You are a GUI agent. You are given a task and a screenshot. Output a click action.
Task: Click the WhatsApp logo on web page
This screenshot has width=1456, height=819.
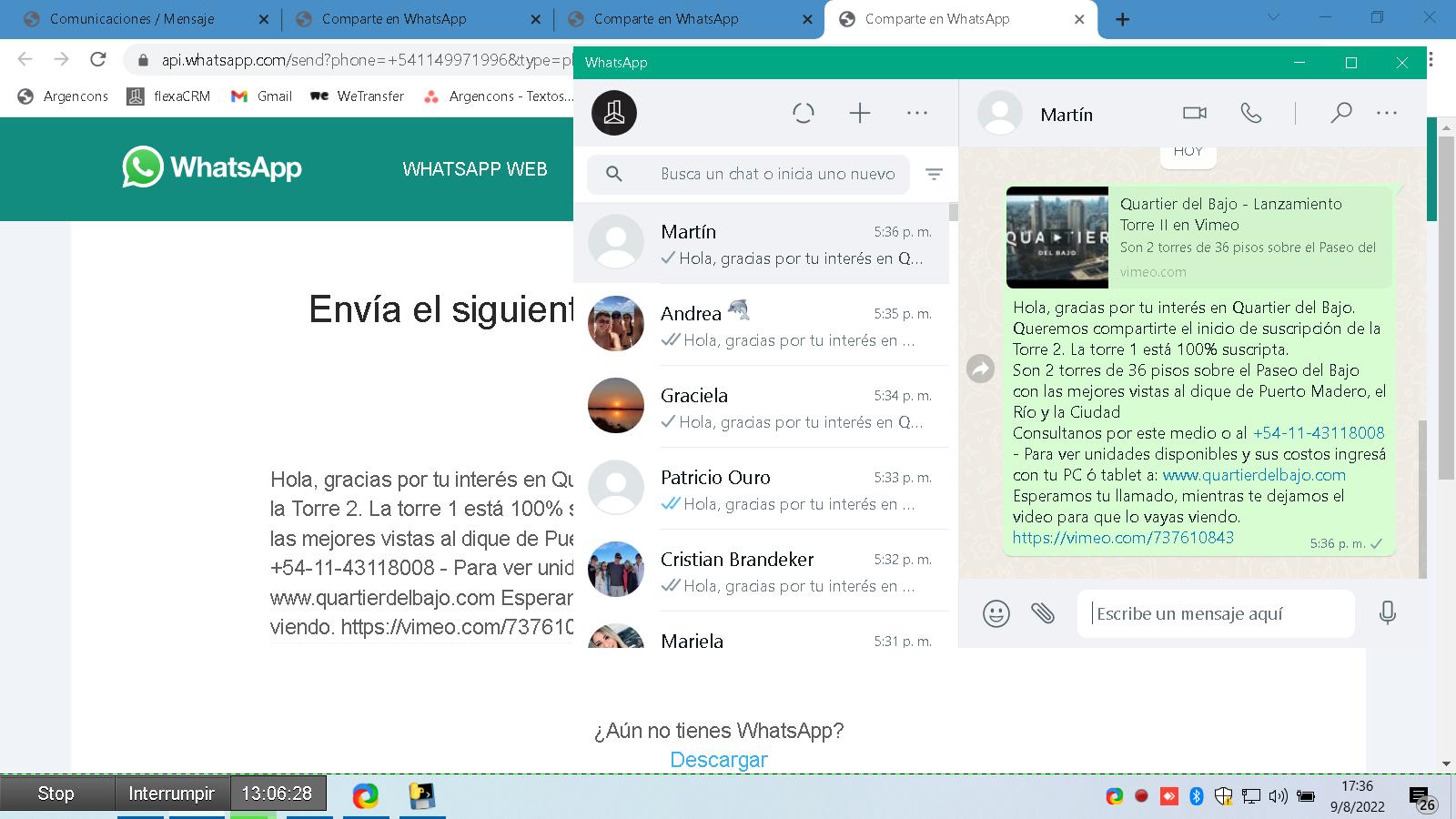pos(212,167)
